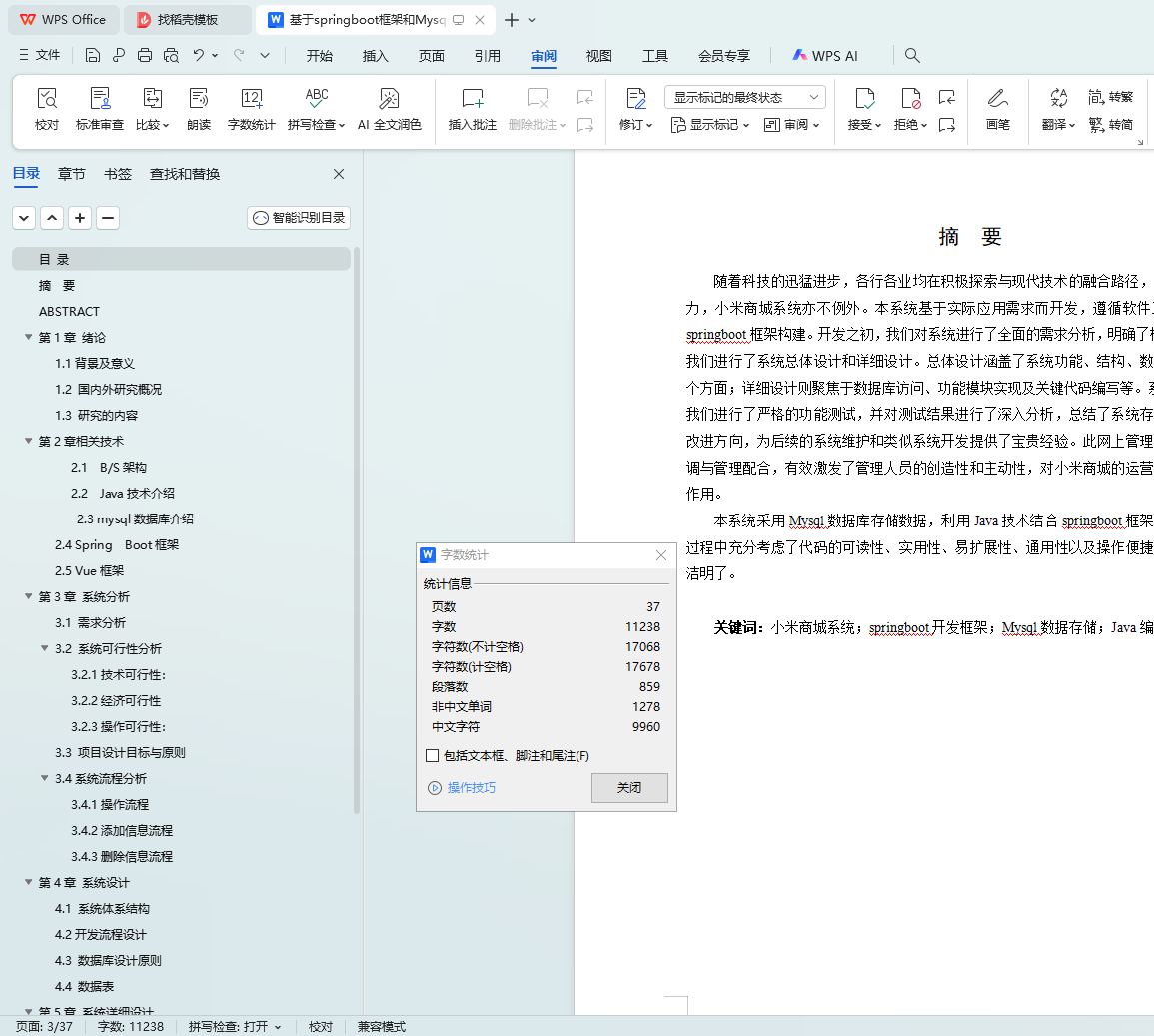Click the promote heading level plus button in outline
1154x1036 pixels.
[x=80, y=218]
